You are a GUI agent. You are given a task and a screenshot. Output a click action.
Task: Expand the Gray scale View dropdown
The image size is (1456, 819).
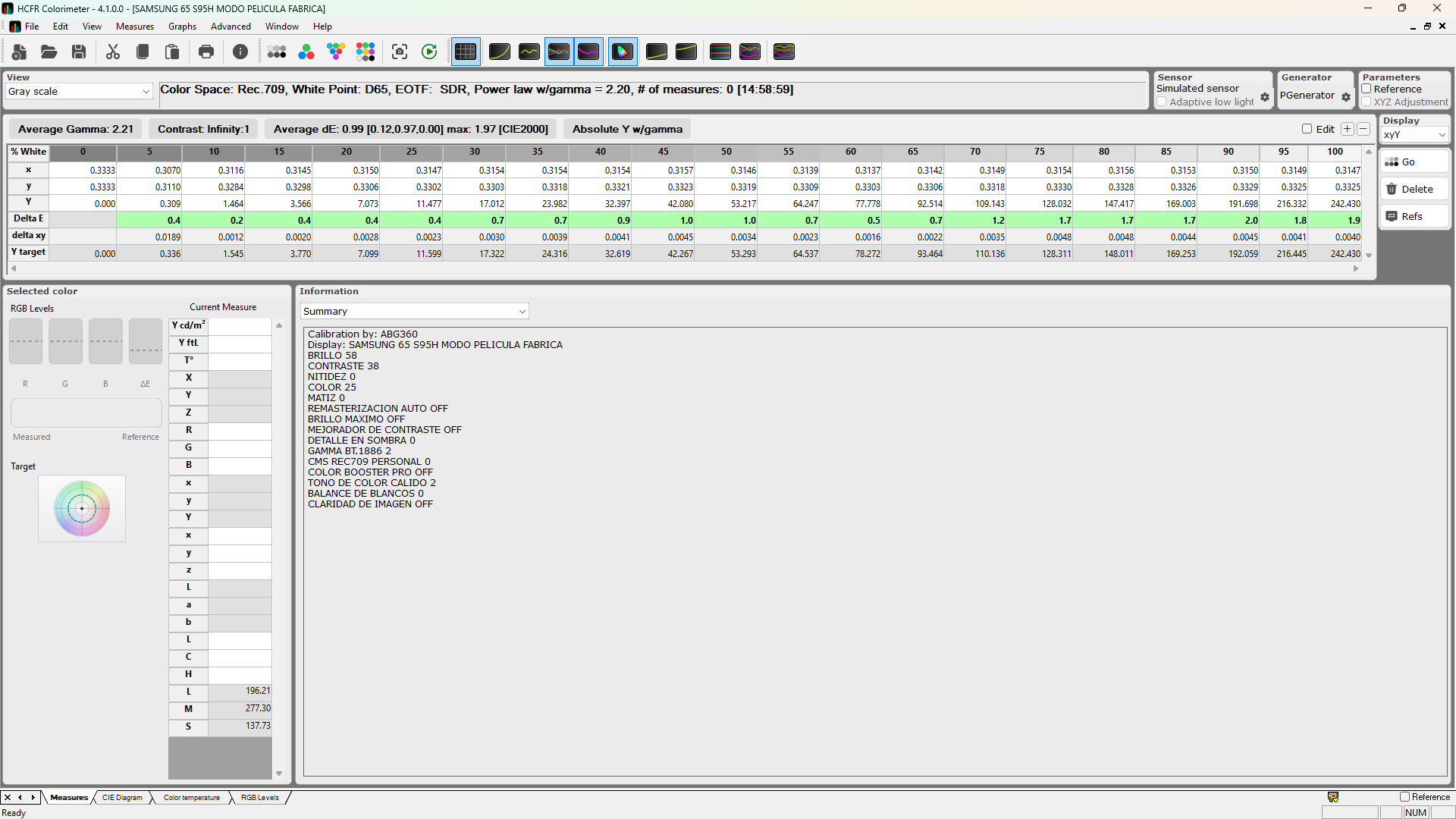tap(79, 91)
